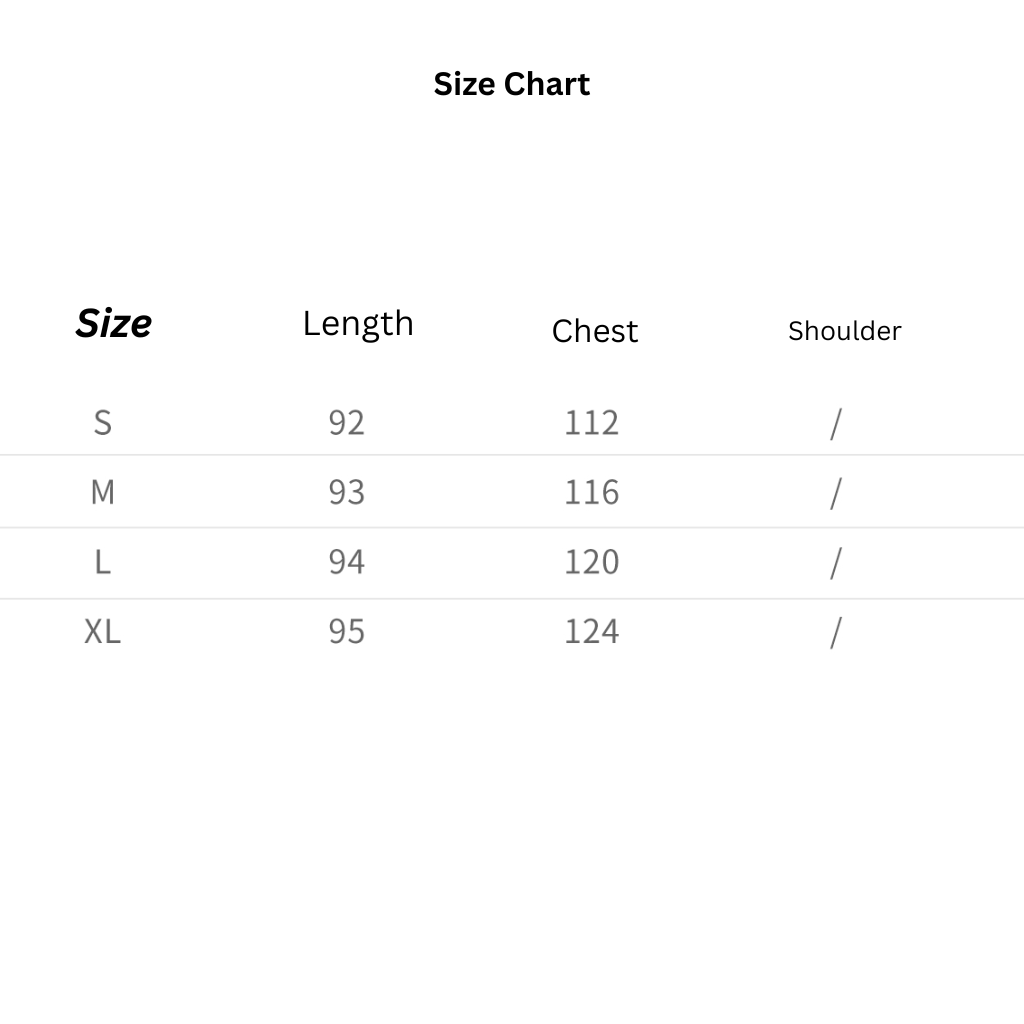This screenshot has width=1024, height=1024.
Task: Select chest value 120
Action: (591, 562)
